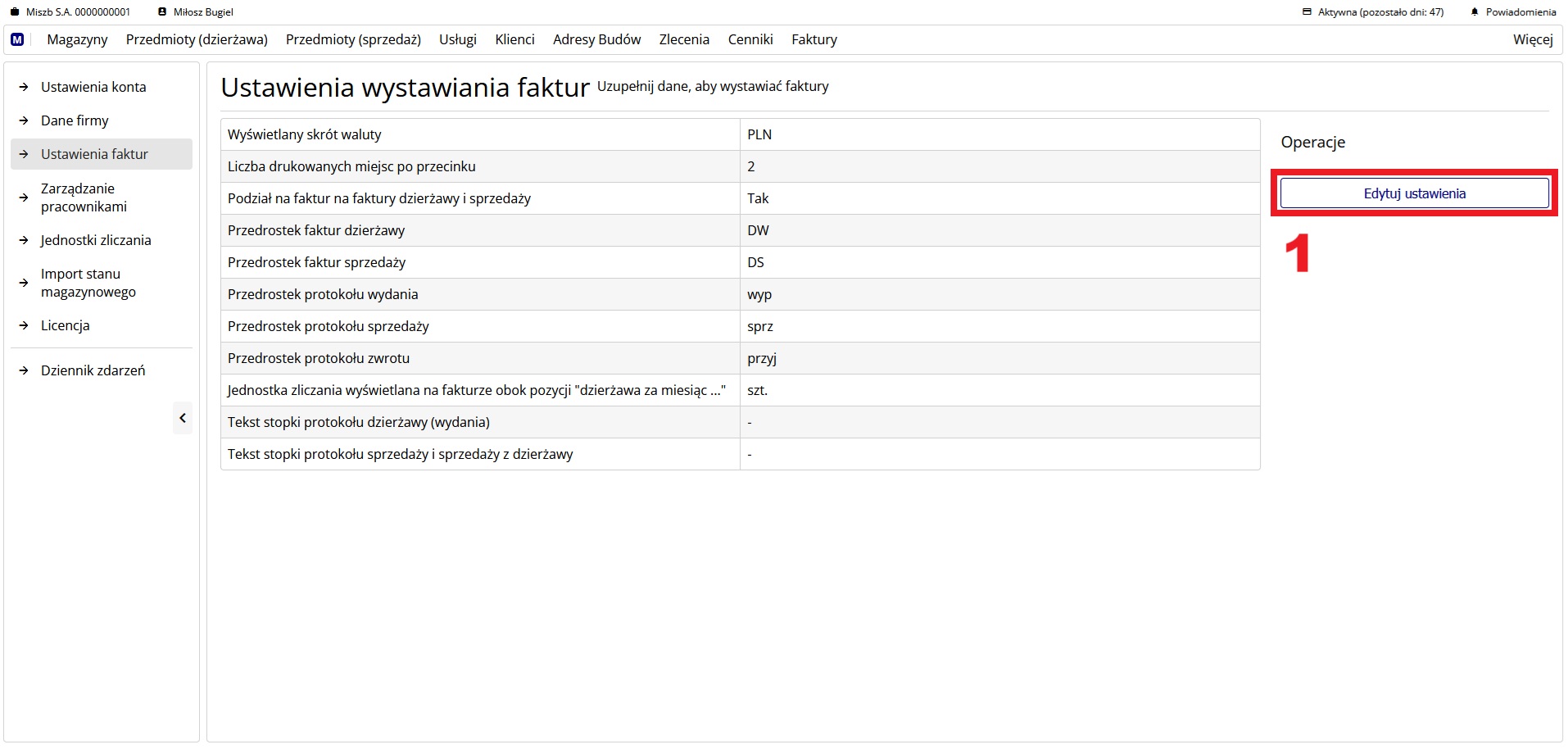Click the company briefcase icon beside Miszb S.A.

[x=15, y=12]
